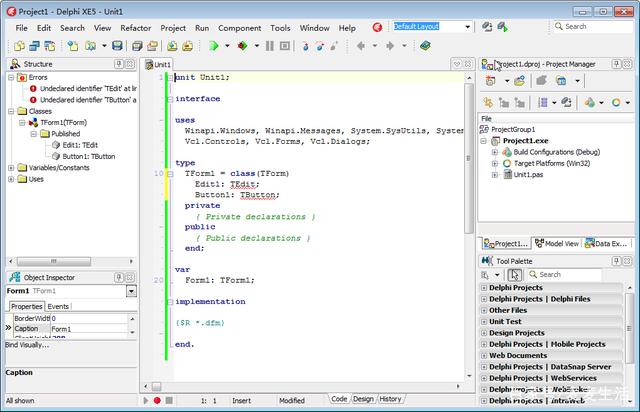Open the Run button dropdown arrow
The width and height of the screenshot is (640, 412).
click(227, 46)
